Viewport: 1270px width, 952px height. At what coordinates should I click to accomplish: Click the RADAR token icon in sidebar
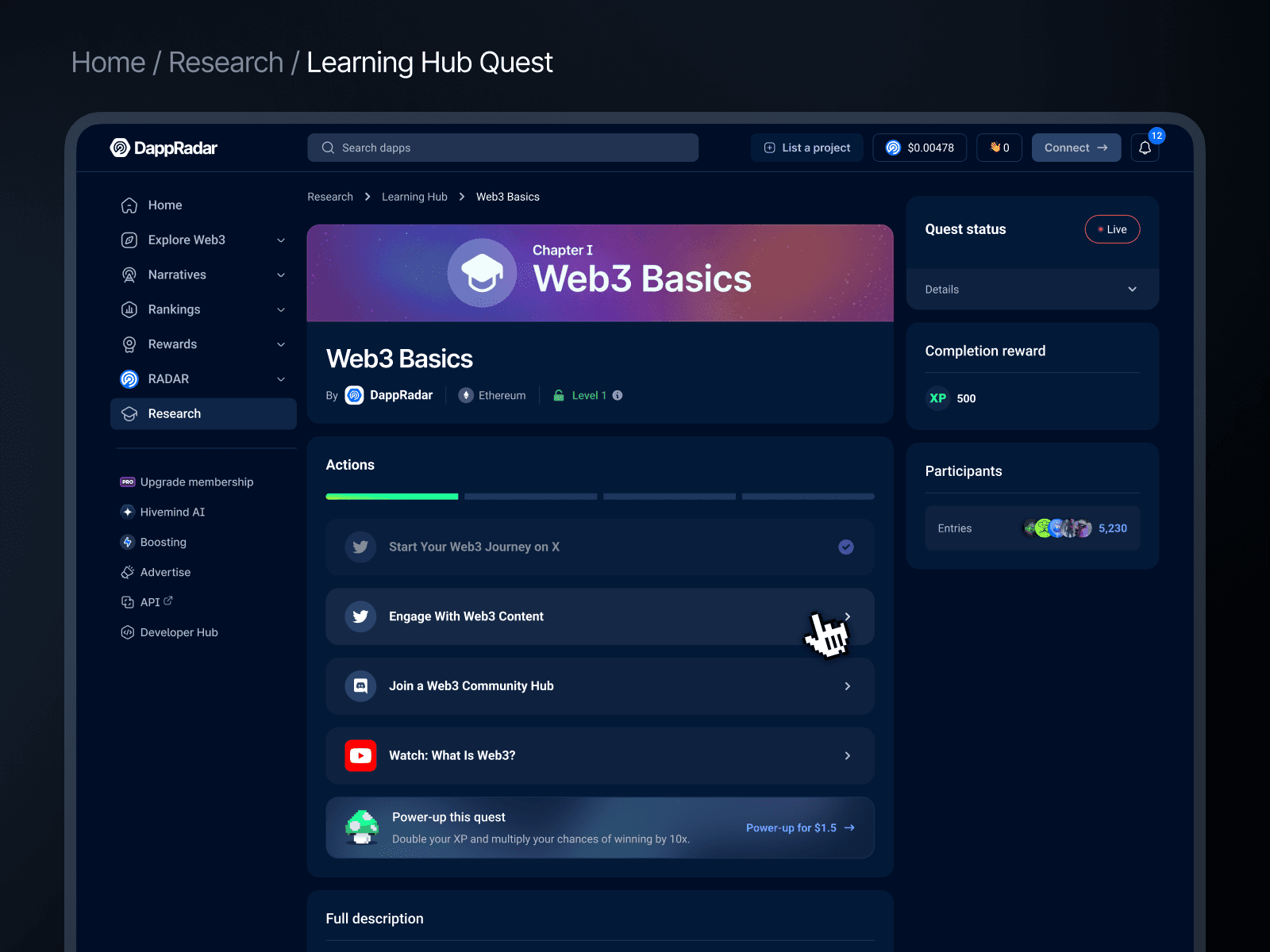[129, 379]
